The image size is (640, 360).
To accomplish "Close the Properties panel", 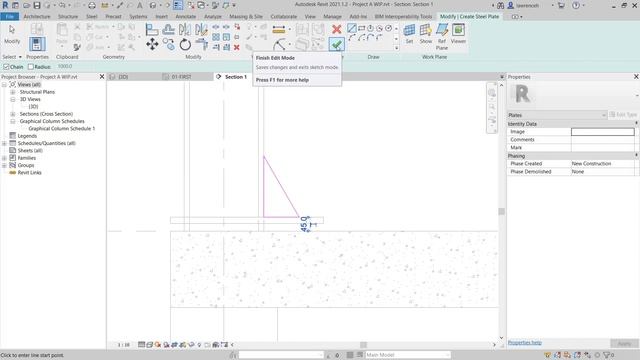I will coord(636,76).
